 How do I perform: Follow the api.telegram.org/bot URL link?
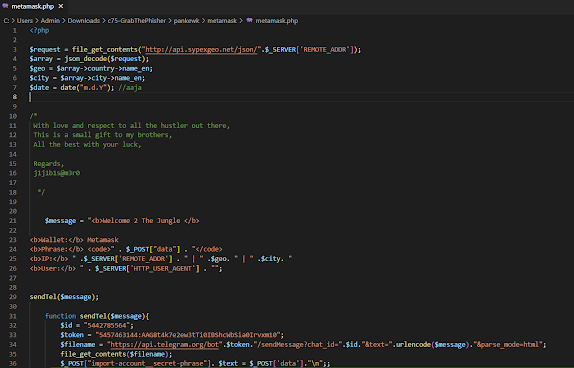point(164,345)
